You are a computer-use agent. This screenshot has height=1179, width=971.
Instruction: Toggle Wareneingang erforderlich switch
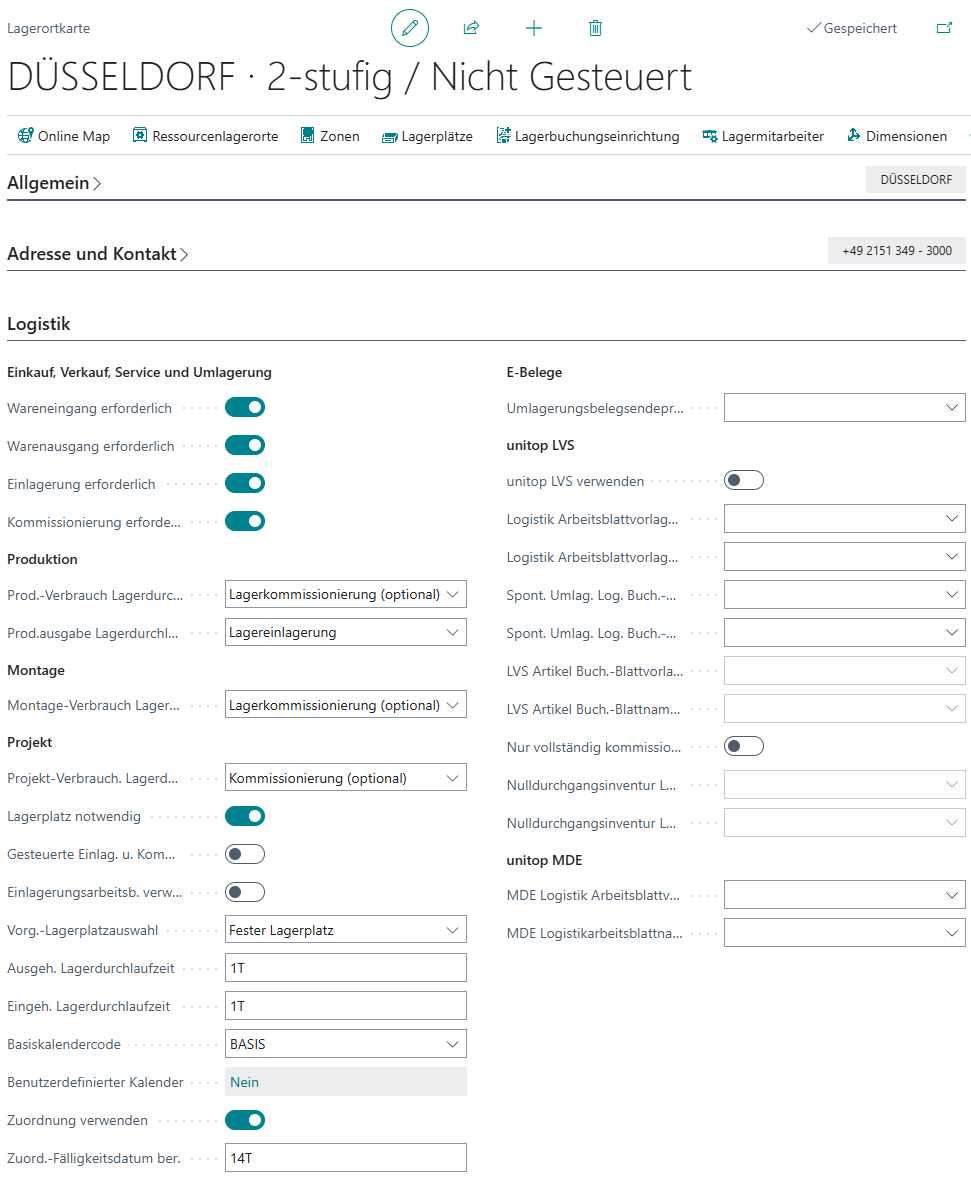coord(245,408)
